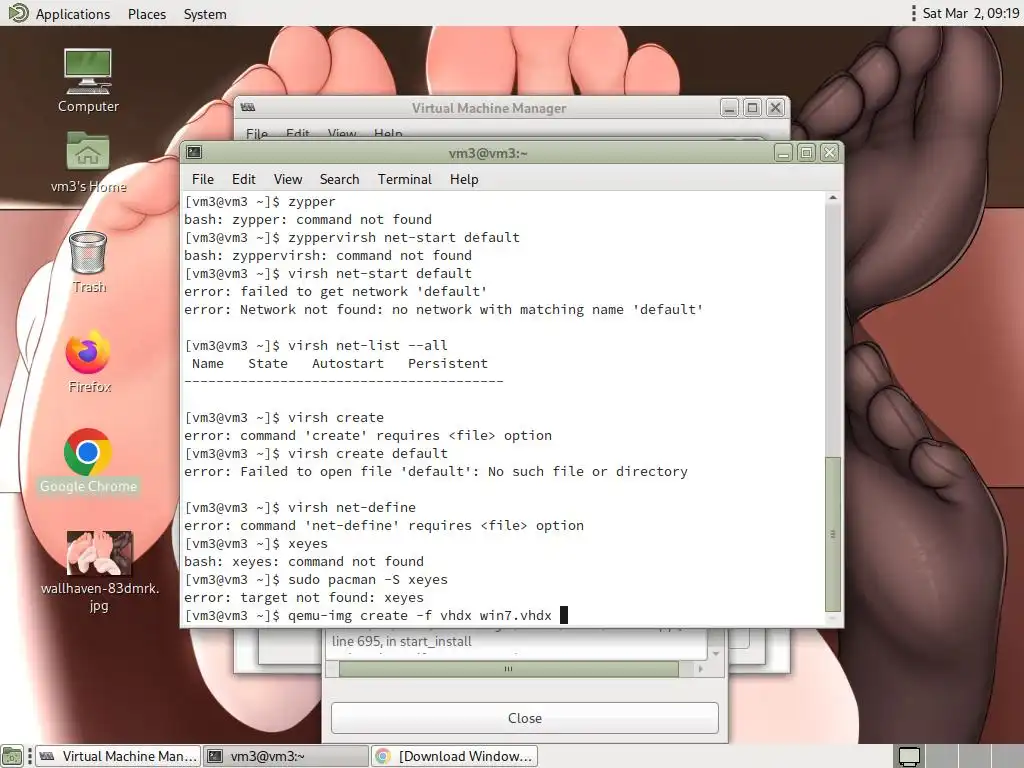Click the MATE logo icon in top panel

point(18,13)
